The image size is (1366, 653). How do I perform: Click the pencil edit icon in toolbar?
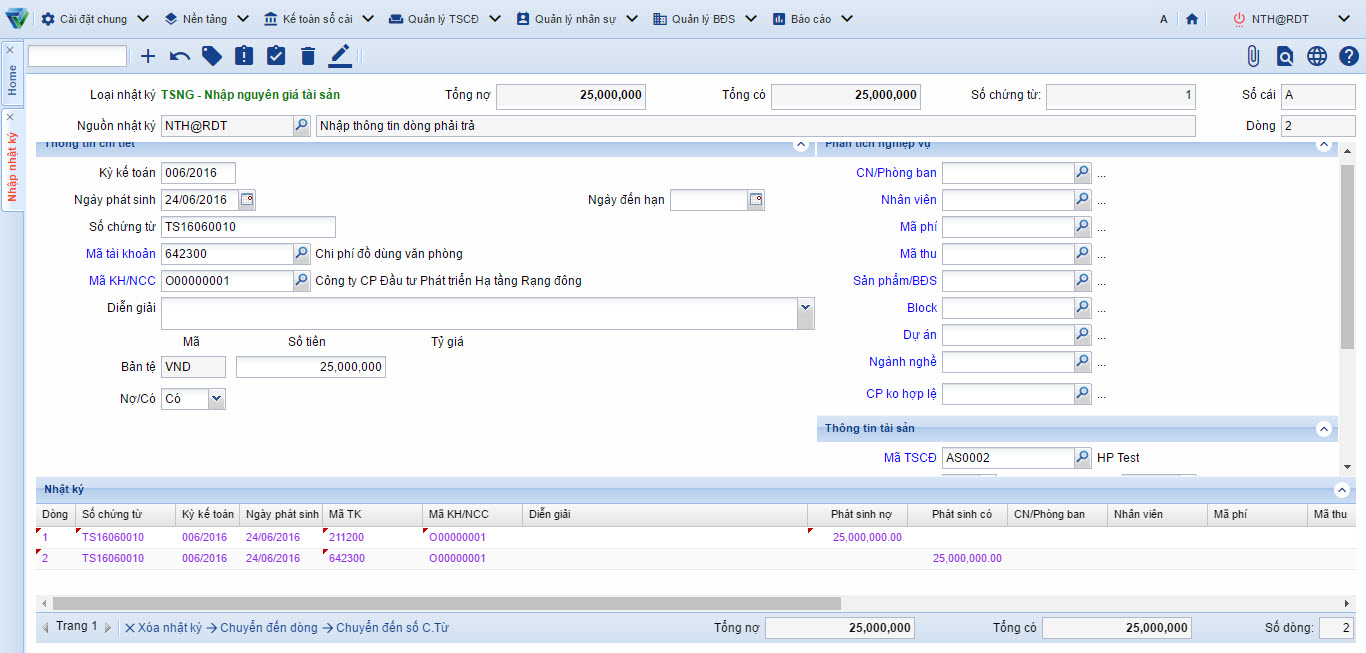tap(340, 56)
